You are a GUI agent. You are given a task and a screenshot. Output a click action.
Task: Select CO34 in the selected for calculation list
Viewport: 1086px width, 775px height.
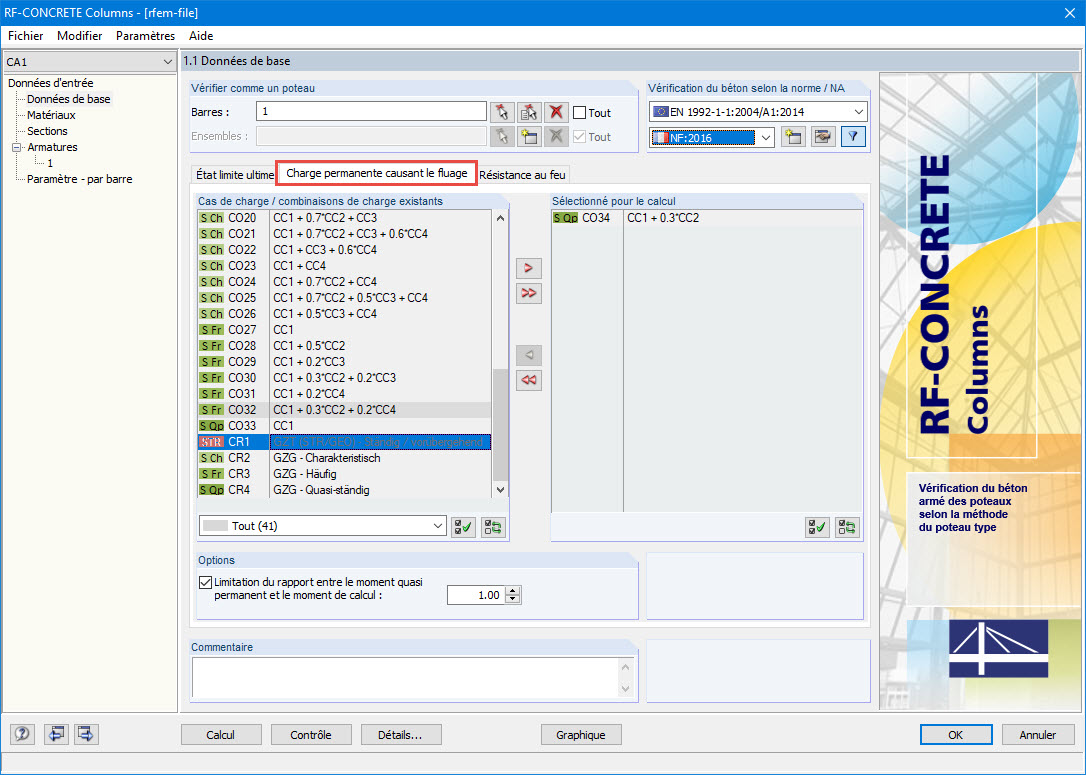[x=706, y=217]
